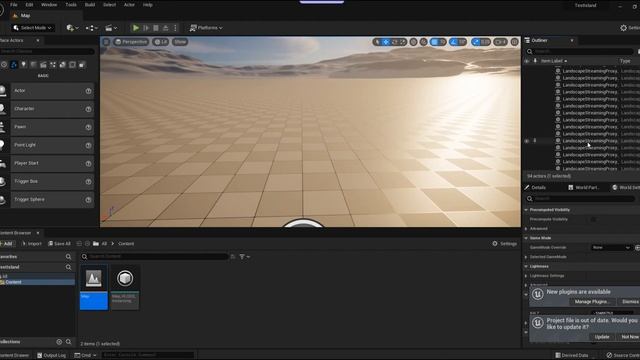640x360 pixels.
Task: Toggle Outliner visibility eye column header
Action: [x=527, y=61]
